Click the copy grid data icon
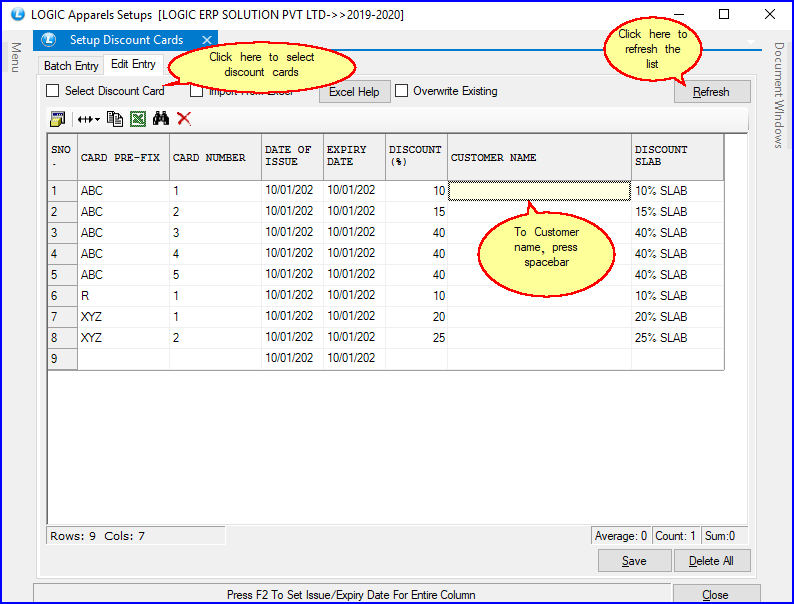Image resolution: width=794 pixels, height=604 pixels. tap(115, 119)
